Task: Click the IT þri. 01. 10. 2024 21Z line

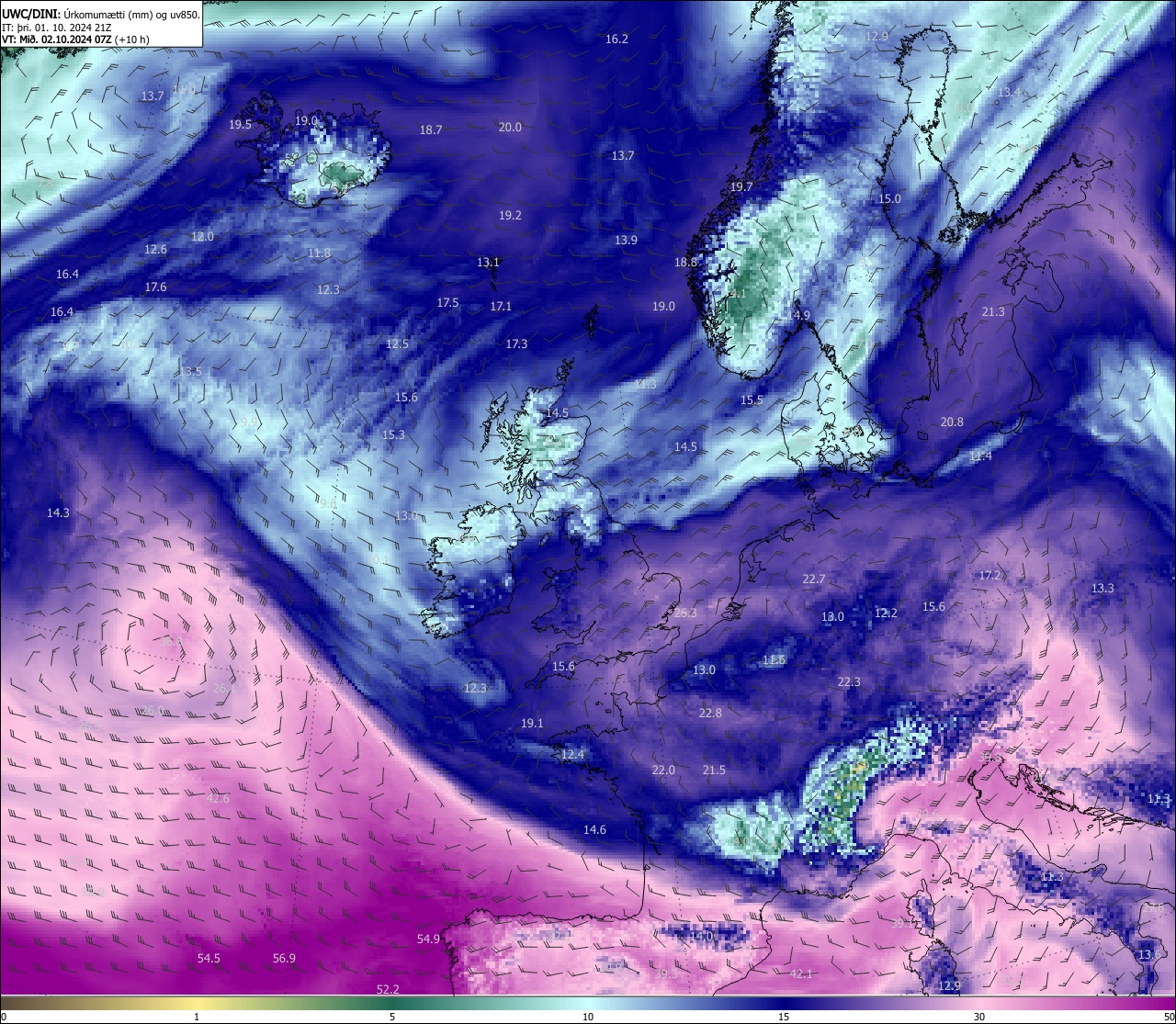Action: coord(57,27)
